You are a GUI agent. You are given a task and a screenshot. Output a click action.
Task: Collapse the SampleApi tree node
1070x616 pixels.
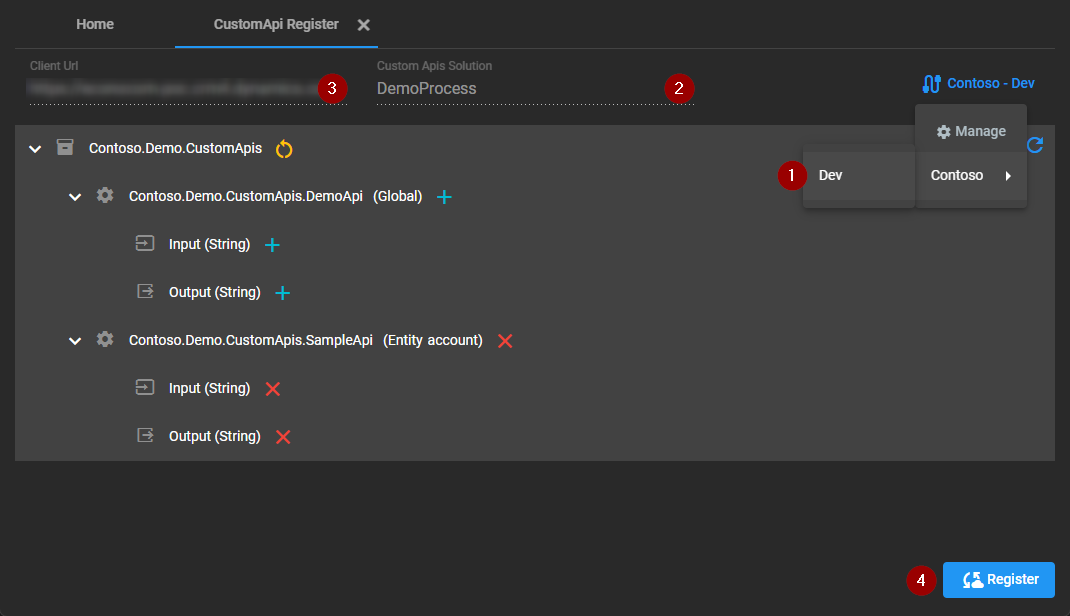(x=75, y=341)
